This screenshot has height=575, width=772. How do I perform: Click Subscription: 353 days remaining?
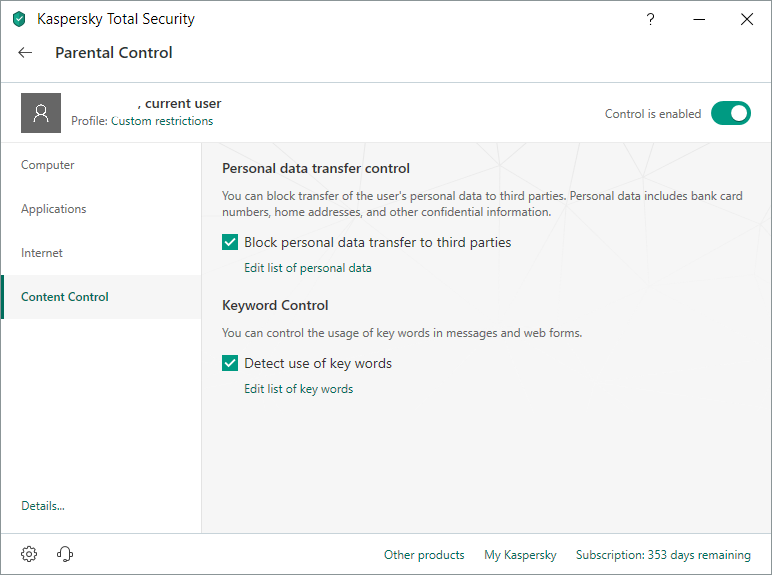pos(663,555)
